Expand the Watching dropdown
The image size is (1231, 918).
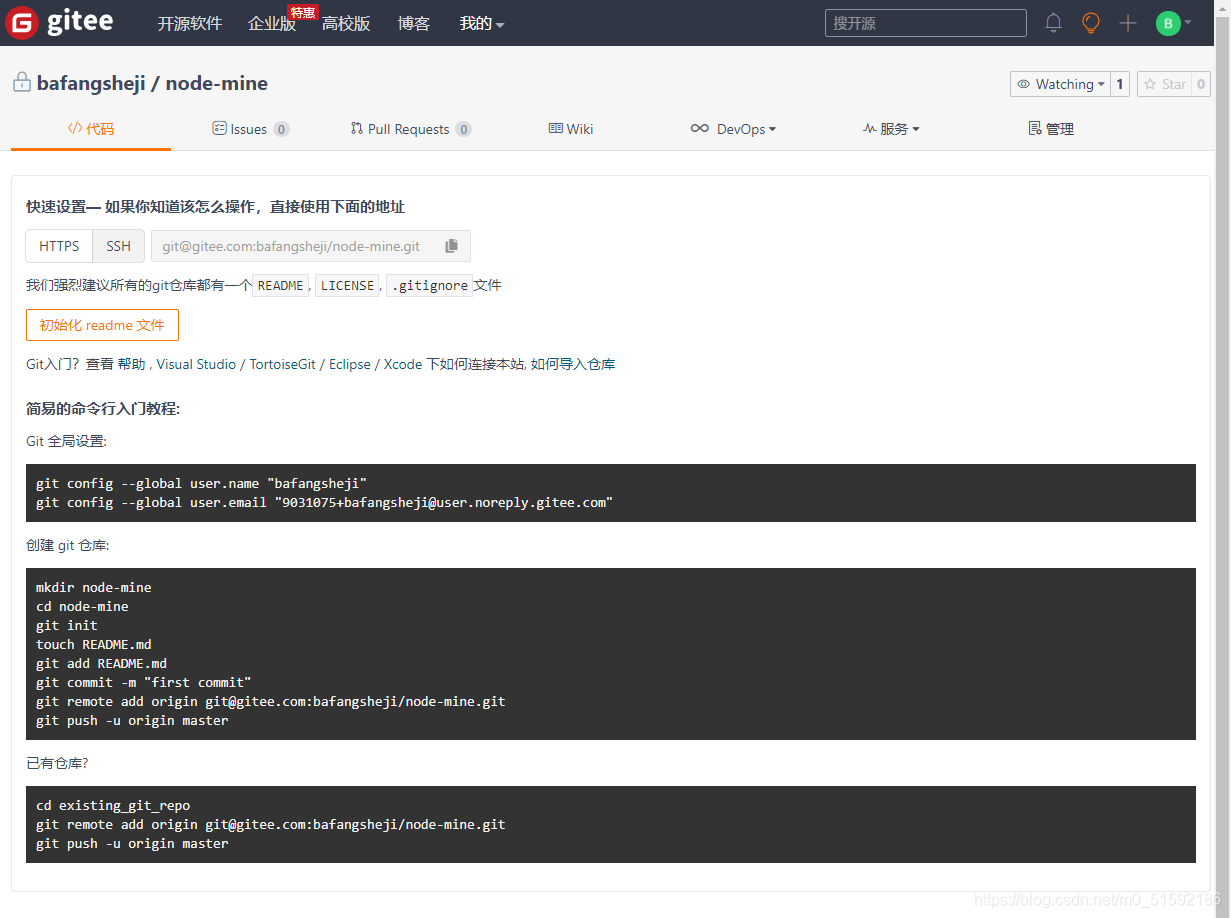tap(1060, 84)
